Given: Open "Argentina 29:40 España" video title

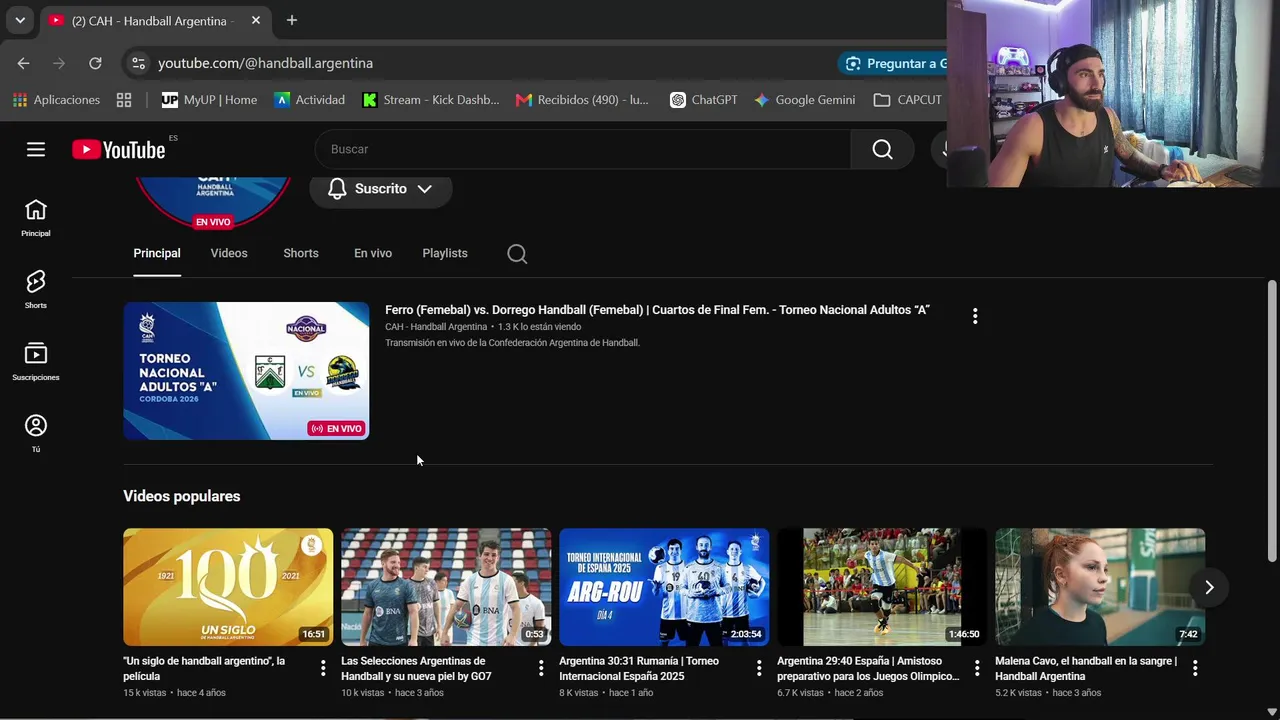Looking at the screenshot, I should pos(868,668).
